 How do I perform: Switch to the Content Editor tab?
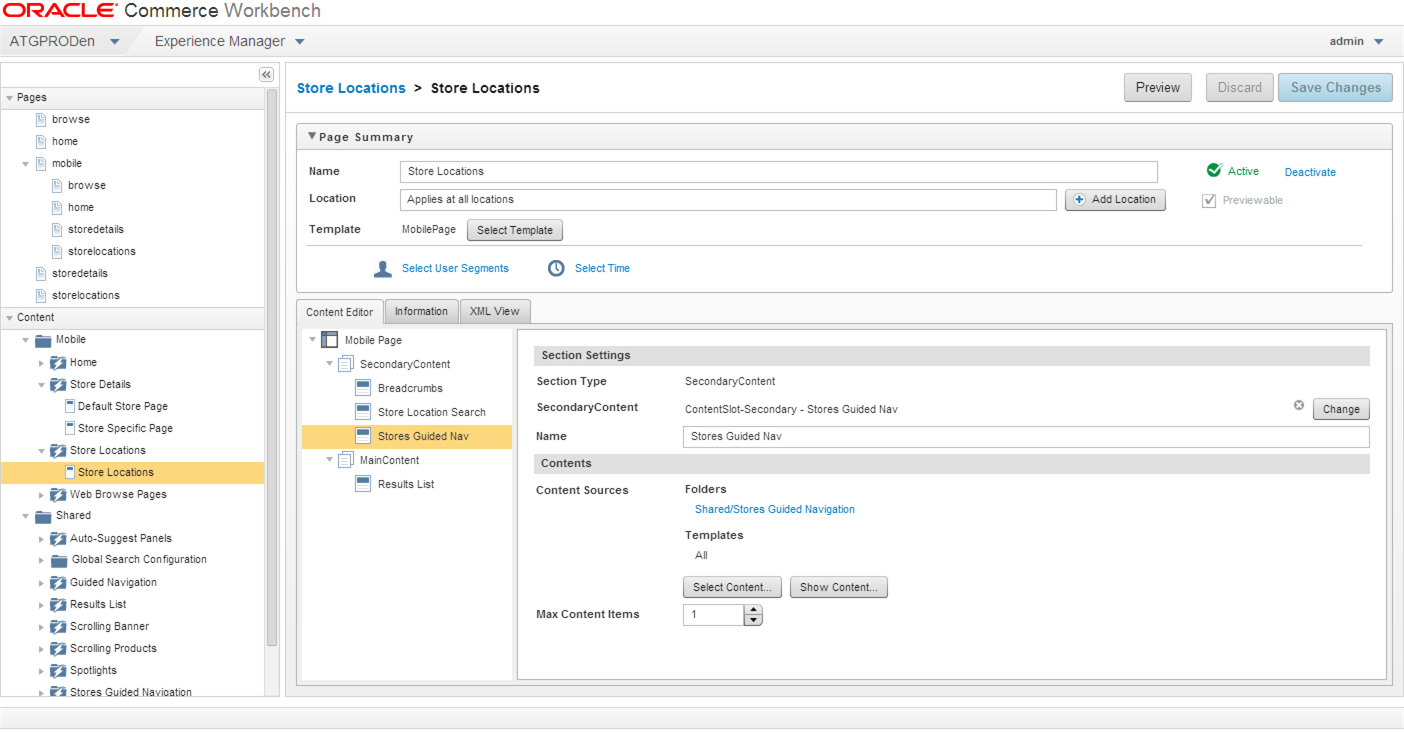pos(340,312)
